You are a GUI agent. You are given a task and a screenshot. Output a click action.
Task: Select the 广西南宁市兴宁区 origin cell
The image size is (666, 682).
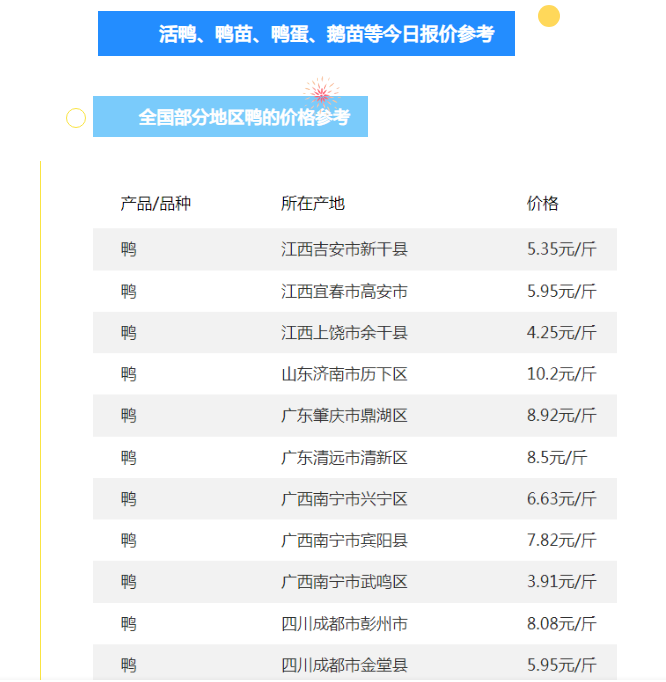click(x=344, y=499)
